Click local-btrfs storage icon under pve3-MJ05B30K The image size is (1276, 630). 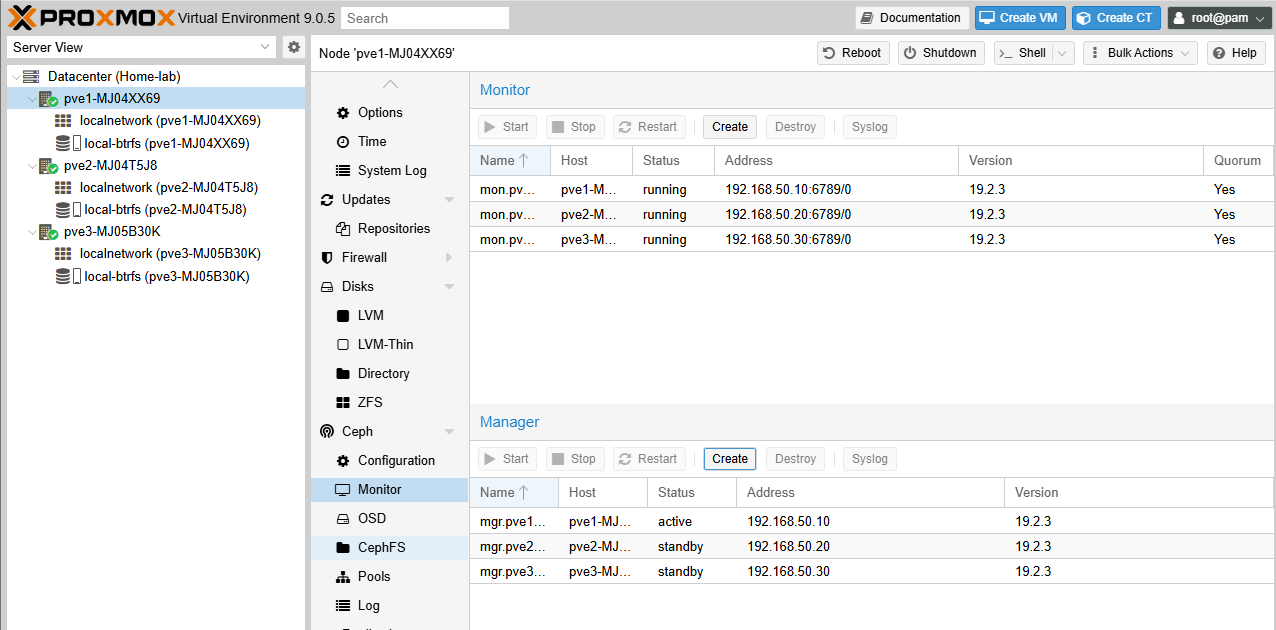point(67,276)
